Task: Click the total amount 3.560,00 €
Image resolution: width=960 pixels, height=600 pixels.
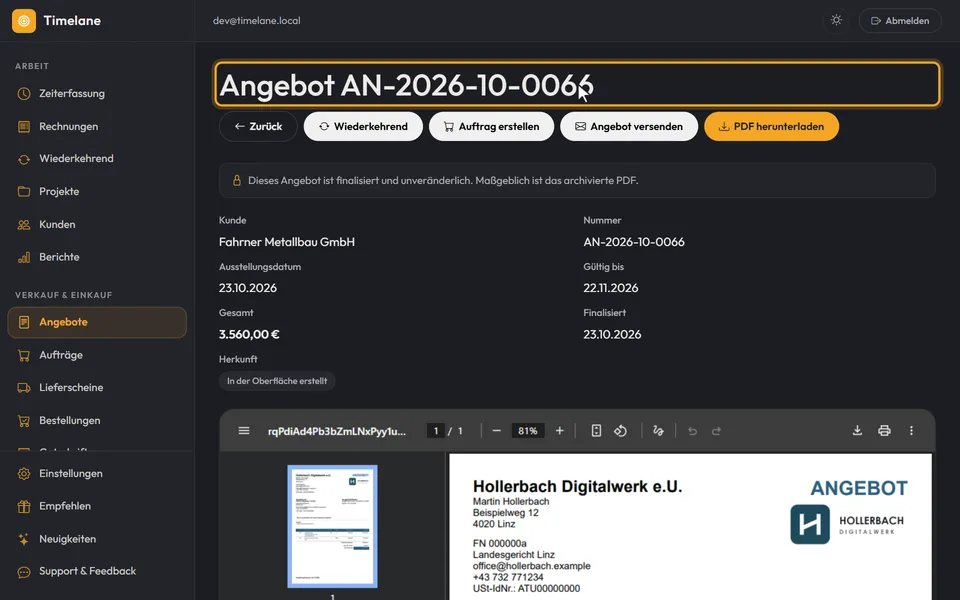Action: point(249,334)
